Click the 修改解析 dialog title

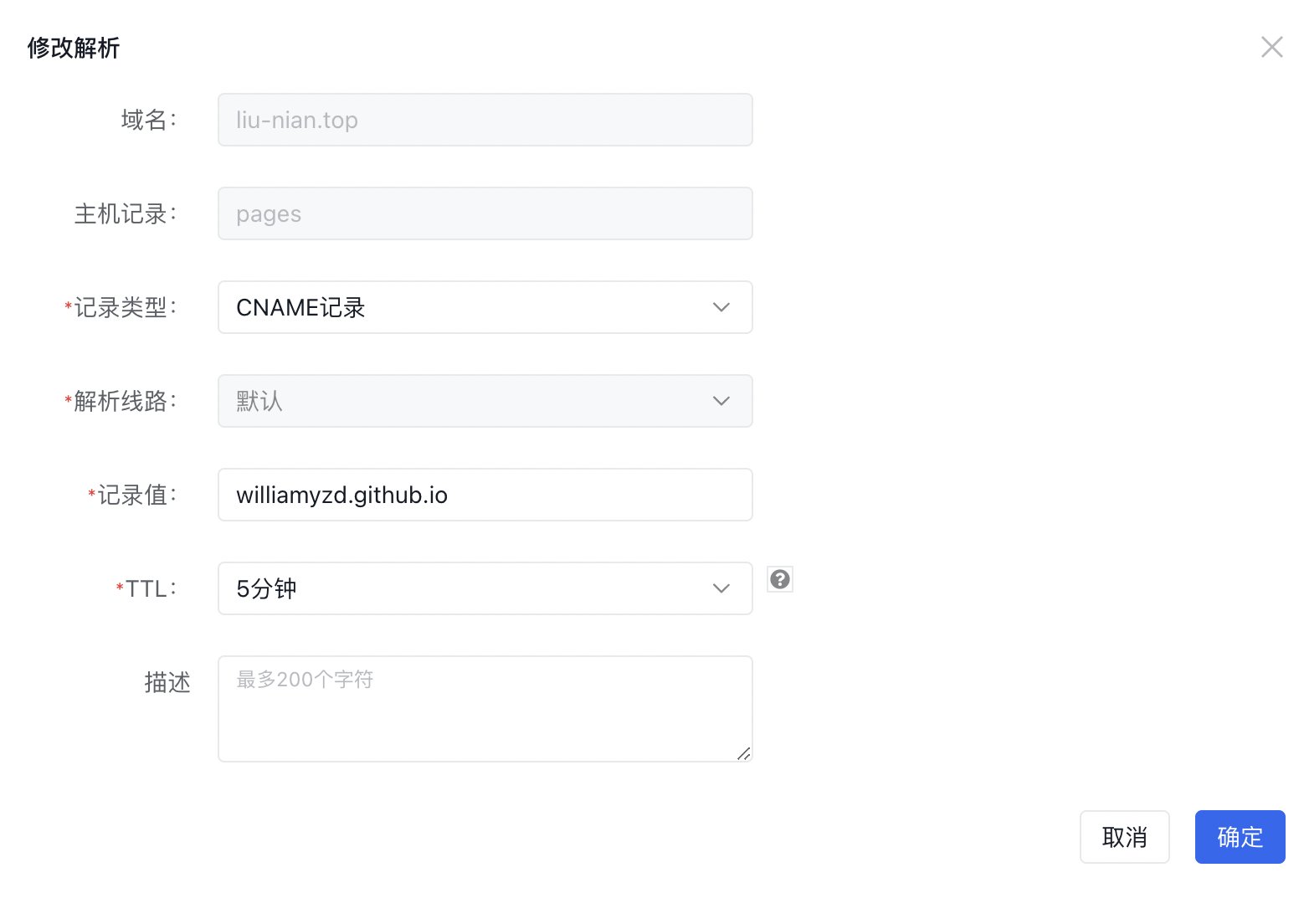click(x=74, y=48)
